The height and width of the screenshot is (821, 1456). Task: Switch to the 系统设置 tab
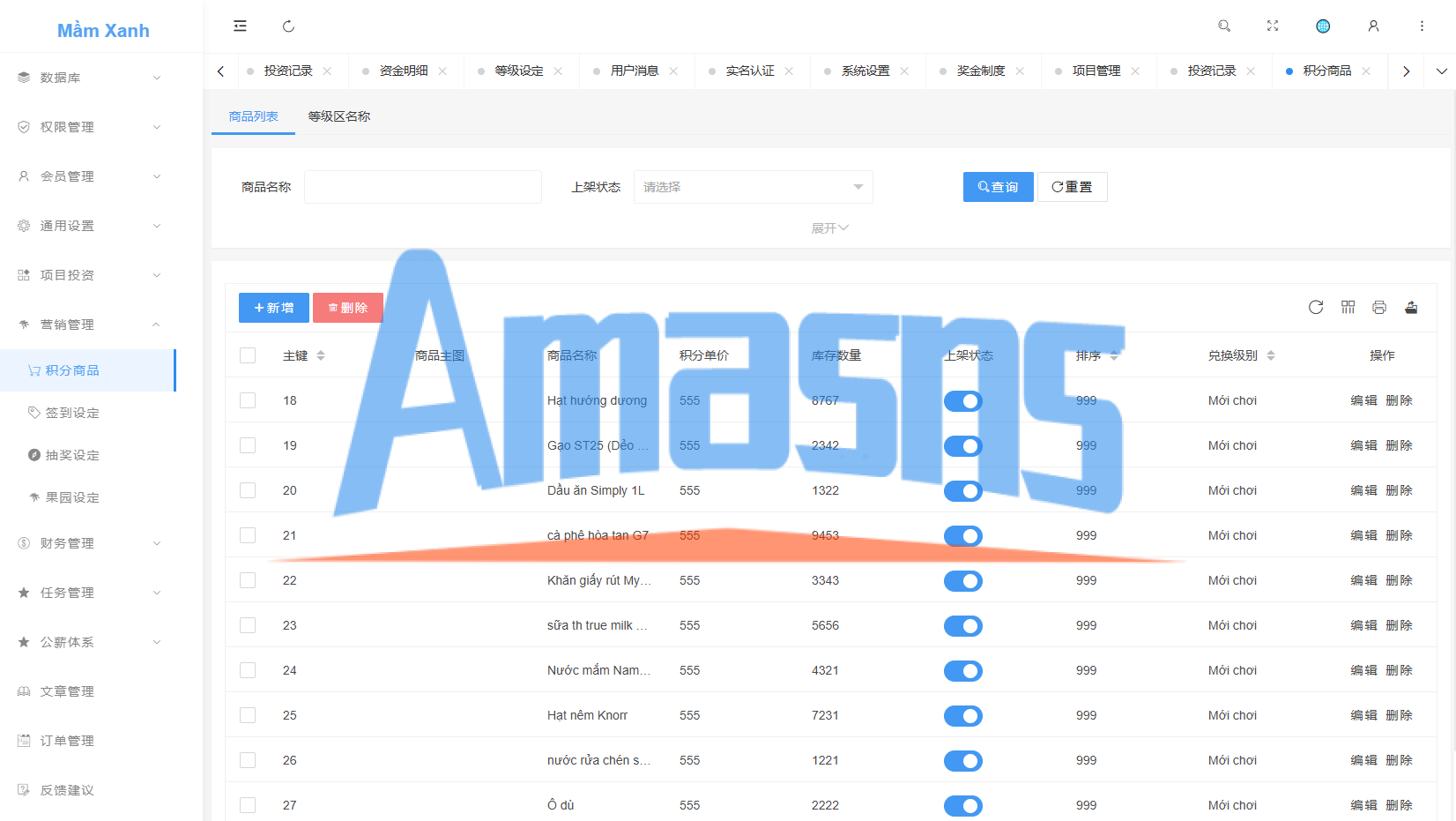click(x=865, y=71)
